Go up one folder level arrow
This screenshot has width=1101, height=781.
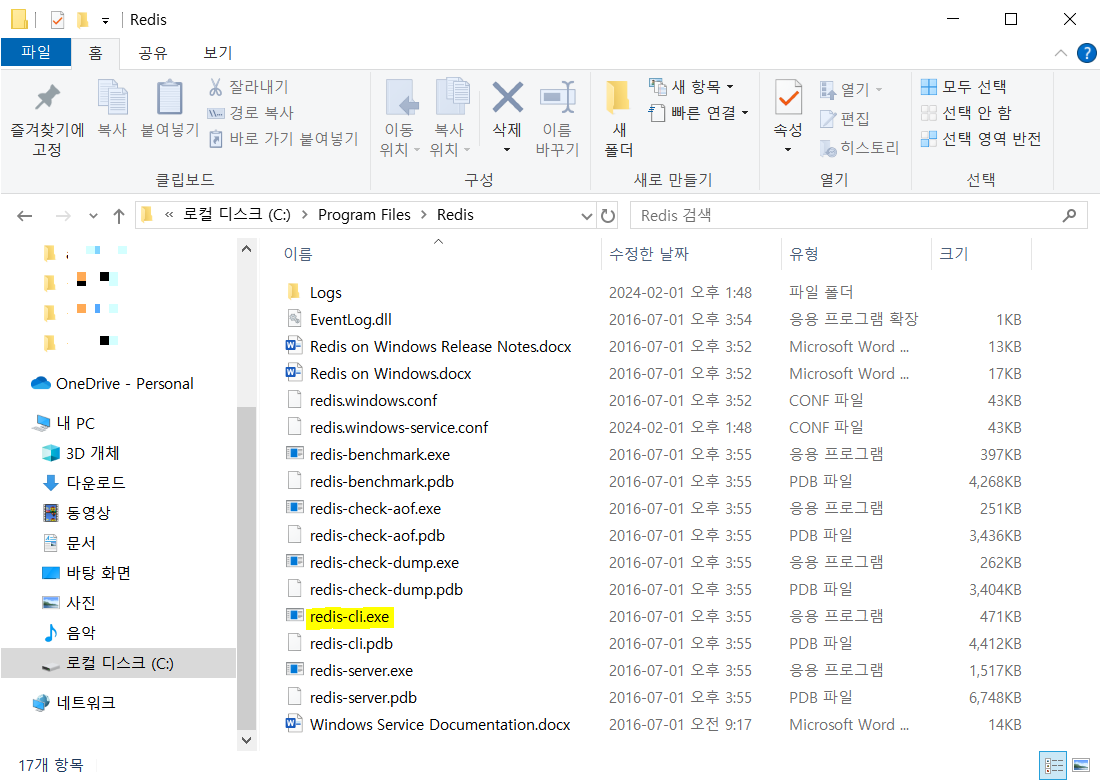coord(119,216)
